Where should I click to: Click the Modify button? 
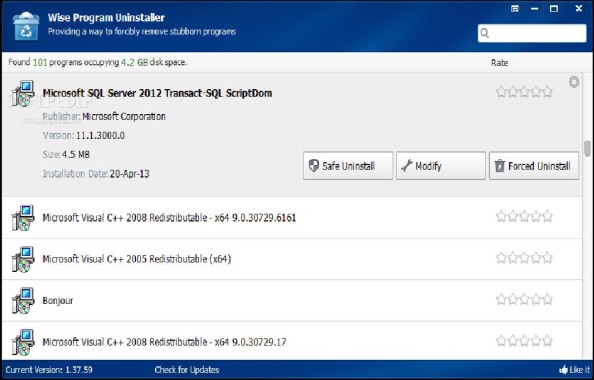point(441,166)
